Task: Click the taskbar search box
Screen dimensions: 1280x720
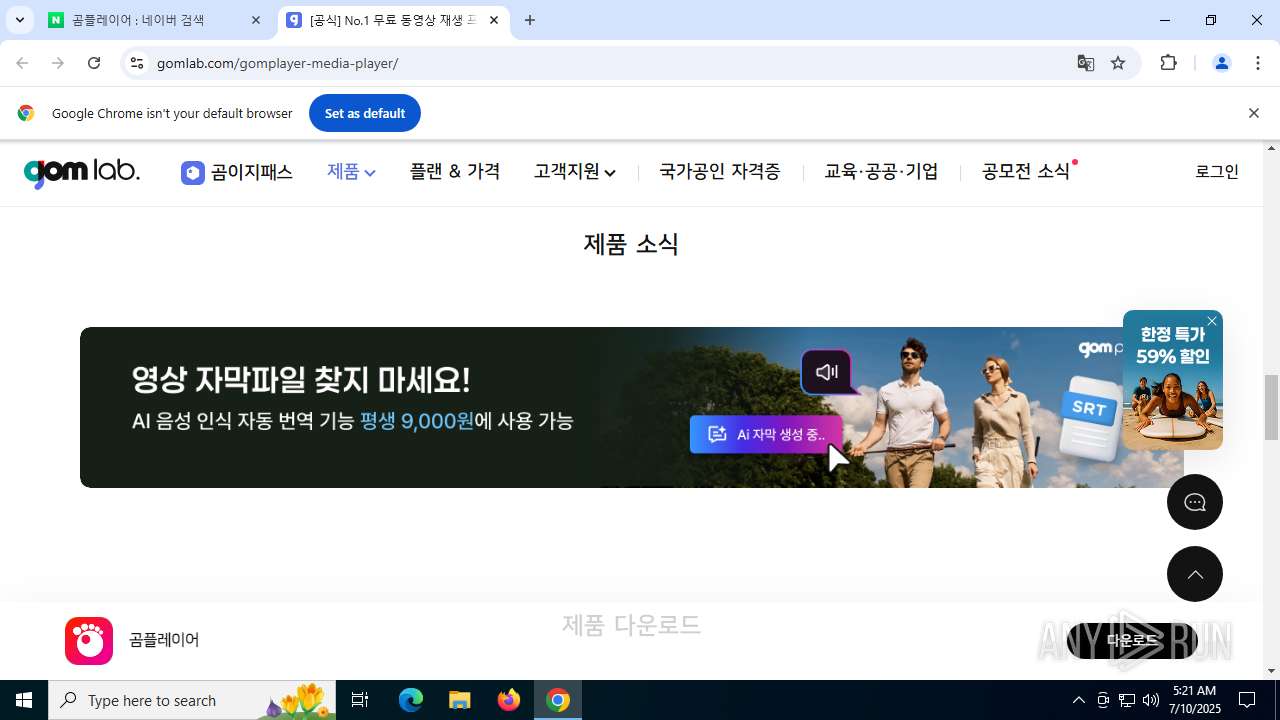Action: [x=193, y=700]
